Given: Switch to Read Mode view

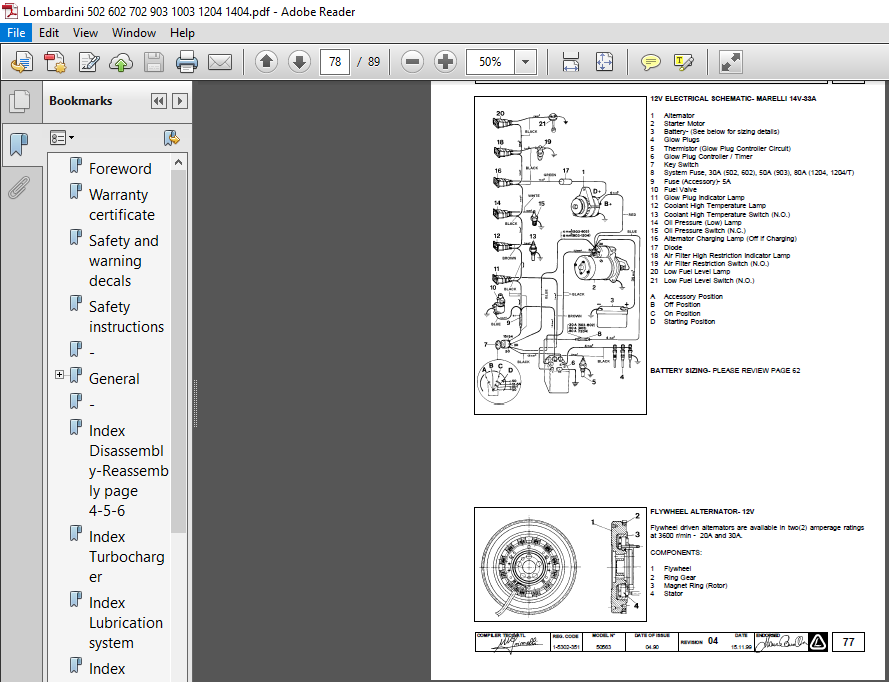Looking at the screenshot, I should point(730,62).
